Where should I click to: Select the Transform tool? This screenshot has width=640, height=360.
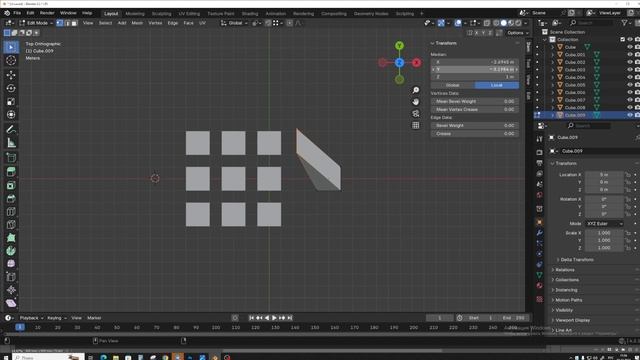click(11, 115)
